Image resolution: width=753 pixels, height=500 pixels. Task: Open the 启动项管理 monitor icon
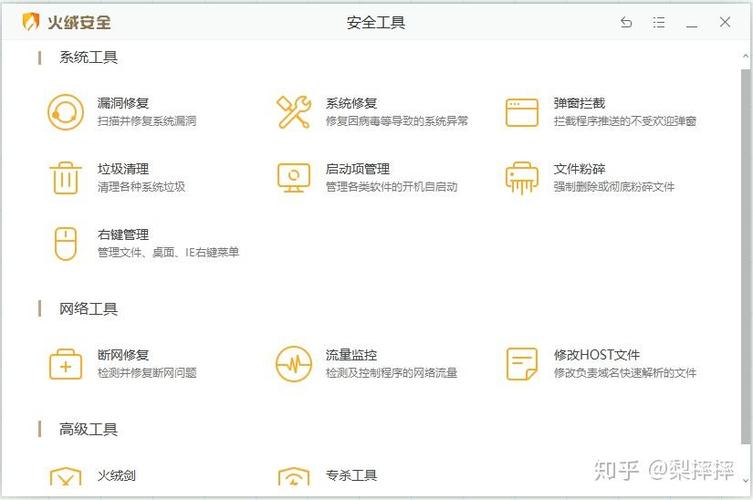[x=293, y=178]
